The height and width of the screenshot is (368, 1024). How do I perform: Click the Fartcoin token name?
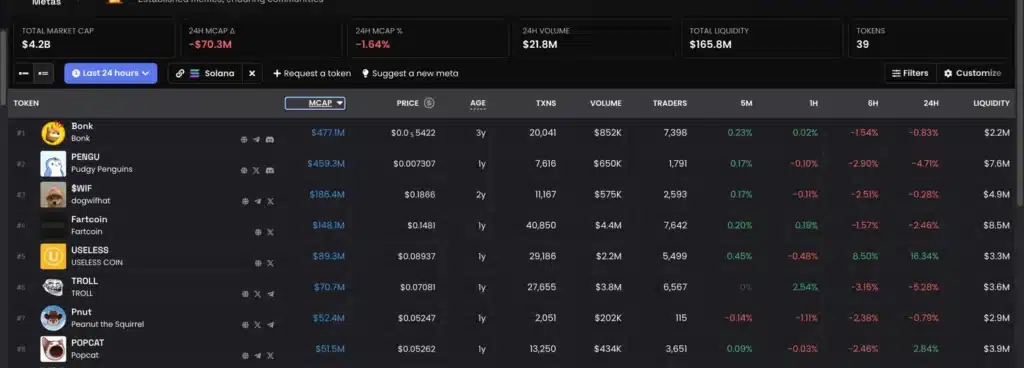[89, 219]
